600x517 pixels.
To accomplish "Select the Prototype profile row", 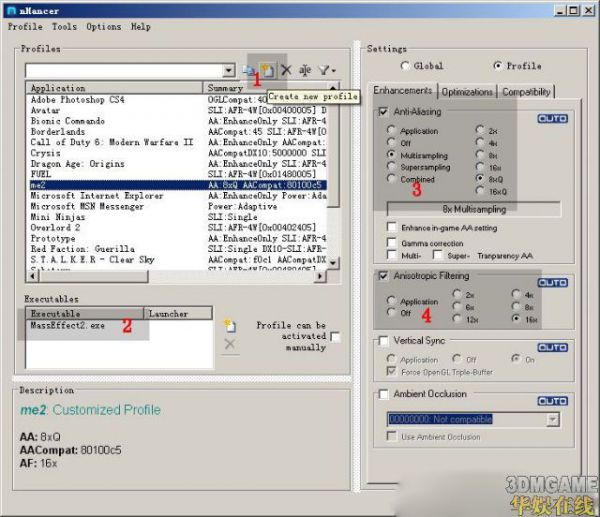I will click(178, 238).
